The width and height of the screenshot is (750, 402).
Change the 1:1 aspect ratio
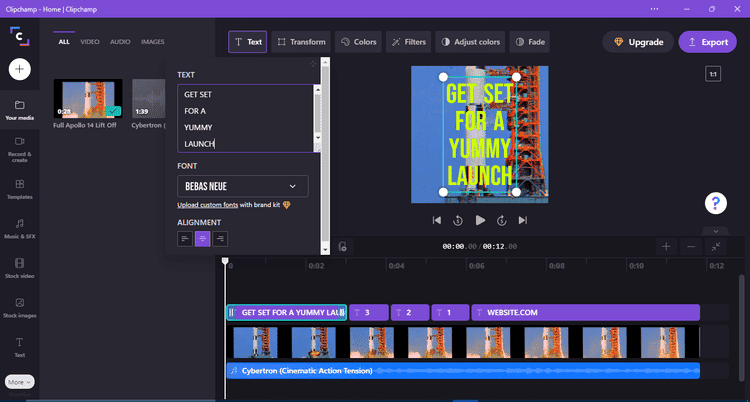(x=713, y=74)
